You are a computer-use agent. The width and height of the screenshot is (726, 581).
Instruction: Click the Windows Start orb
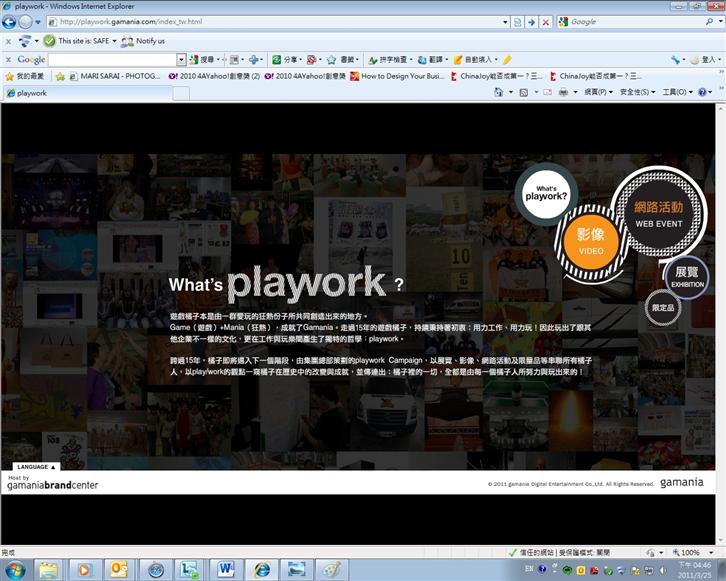(x=15, y=570)
